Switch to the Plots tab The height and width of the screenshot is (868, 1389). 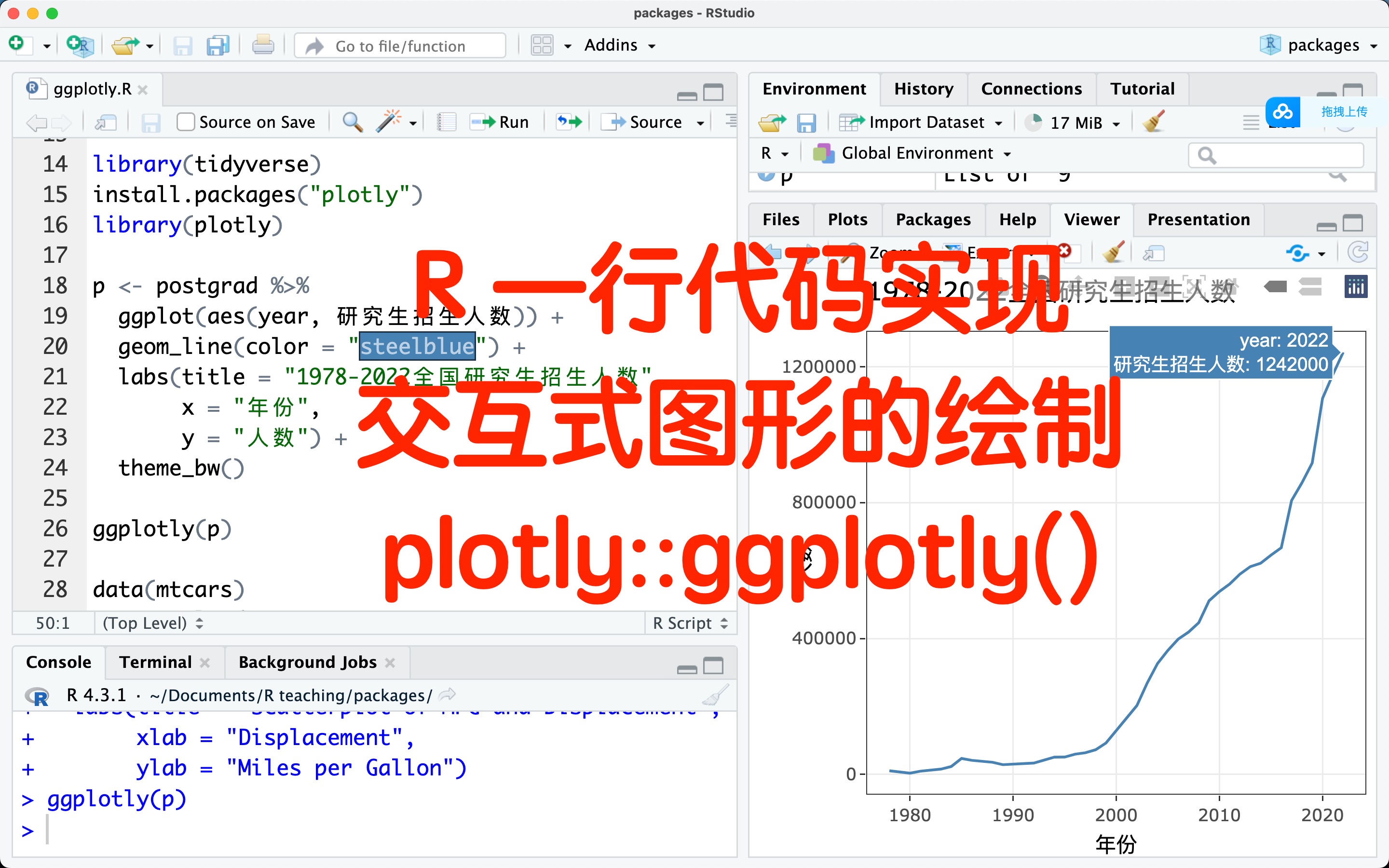847,220
